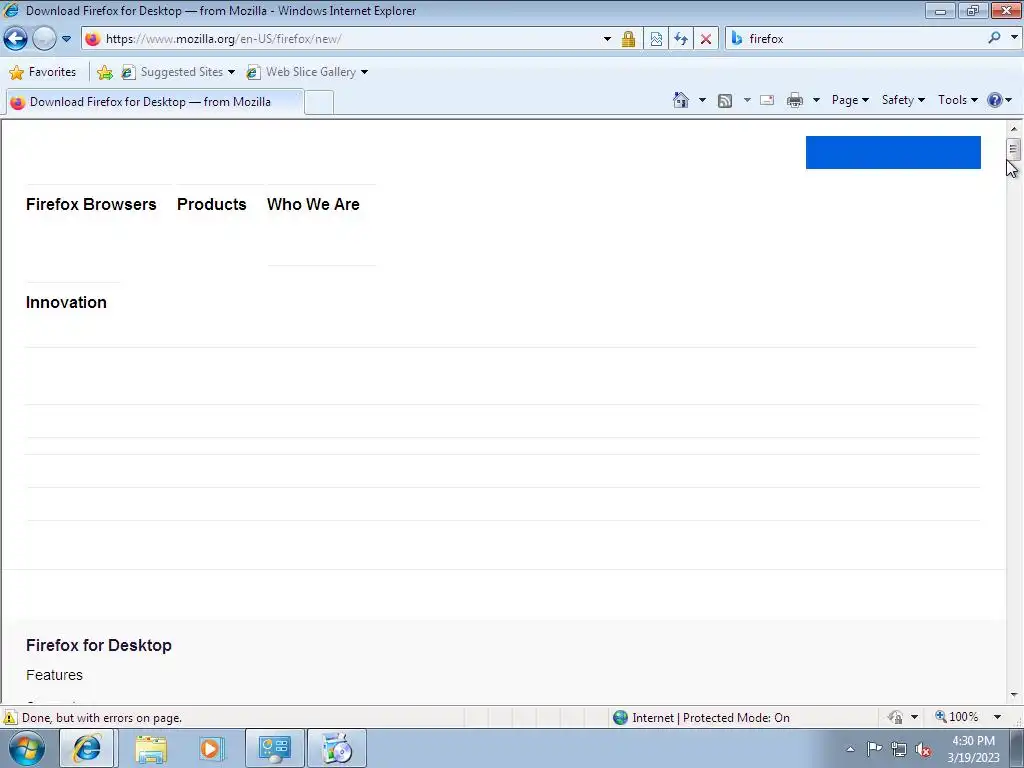The height and width of the screenshot is (768, 1024).
Task: Expand the Print options dropdown arrow
Action: [x=816, y=100]
